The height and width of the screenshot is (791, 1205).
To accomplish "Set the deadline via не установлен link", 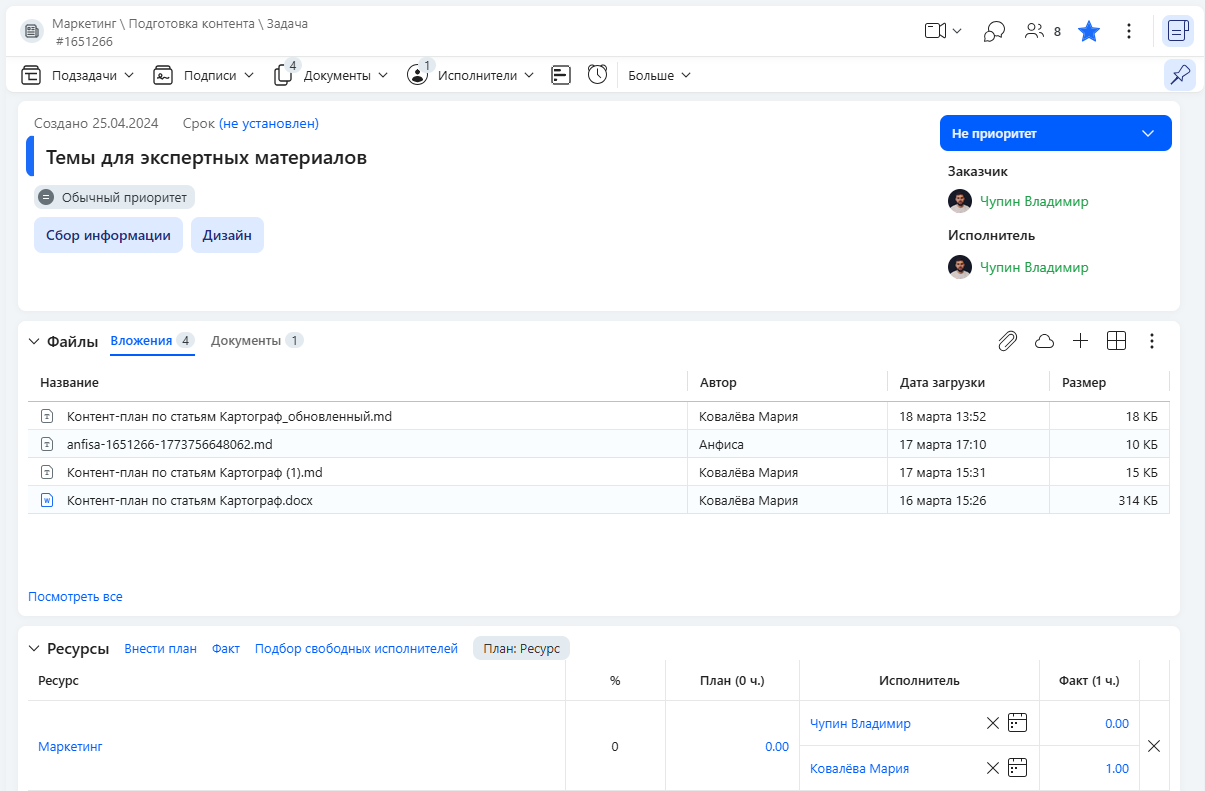I will pyautogui.click(x=269, y=123).
